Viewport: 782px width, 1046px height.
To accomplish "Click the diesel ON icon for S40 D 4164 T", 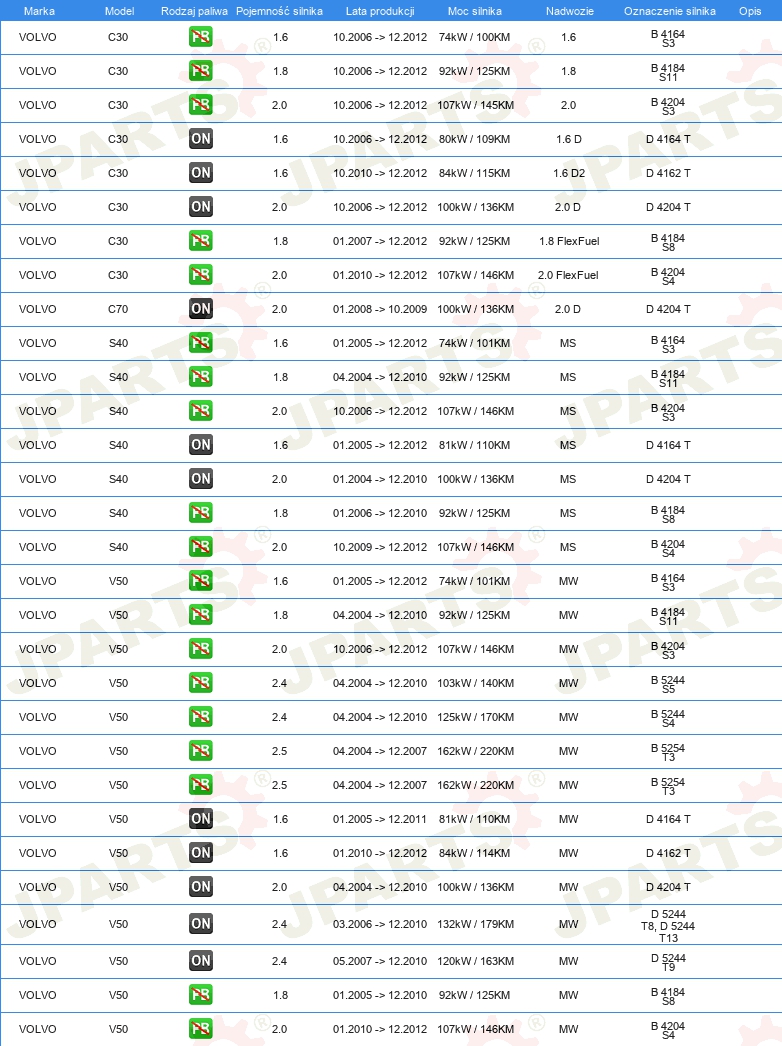I will (x=201, y=445).
